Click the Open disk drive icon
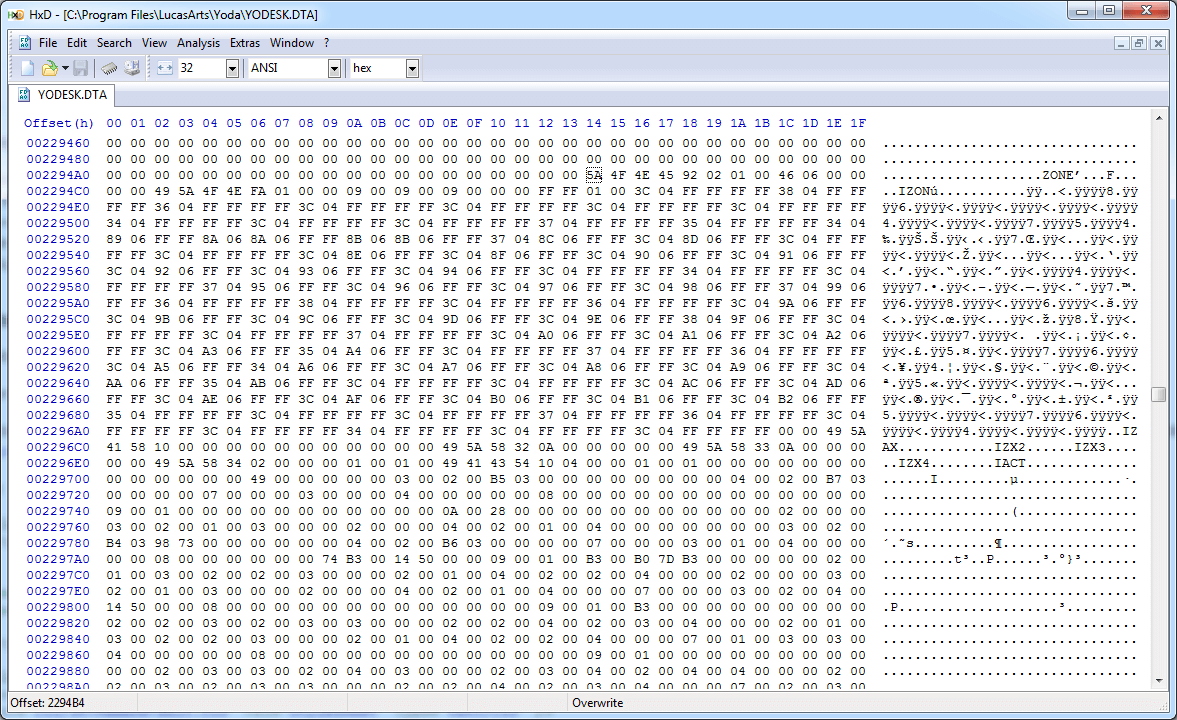Viewport: 1177px width, 720px height. coord(132,68)
